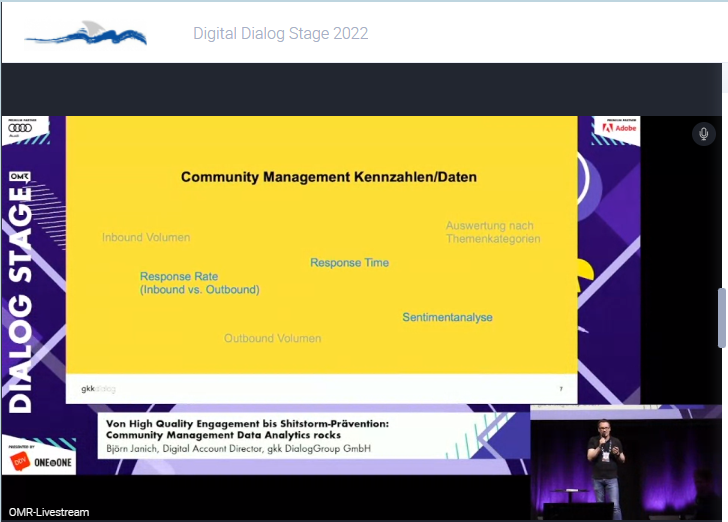This screenshot has width=728, height=522.
Task: Click the 'OMR-Livestream' caption label
Action: click(x=49, y=512)
